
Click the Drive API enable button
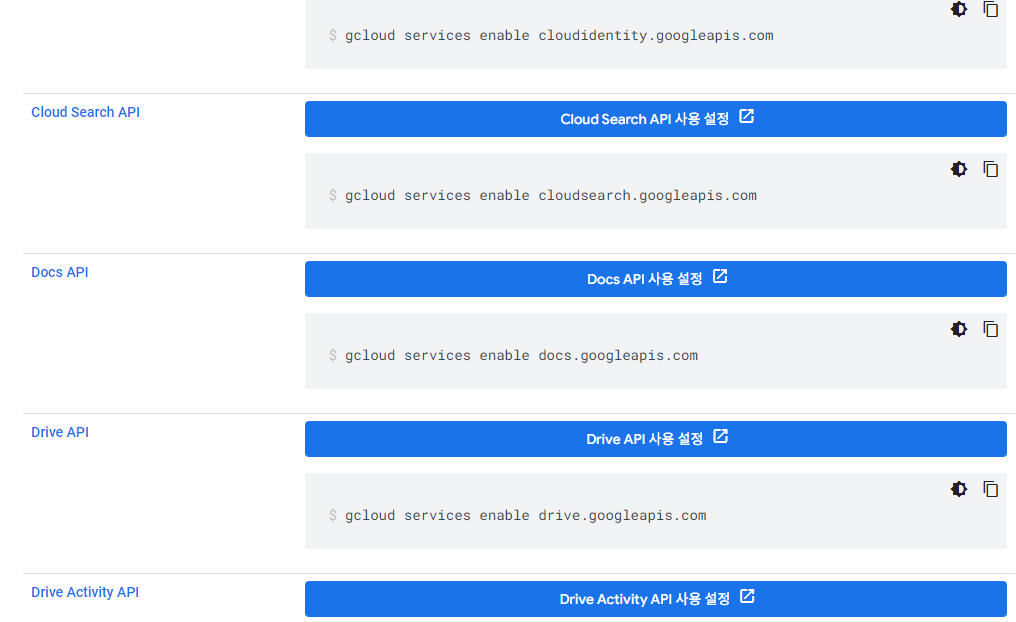click(x=645, y=439)
